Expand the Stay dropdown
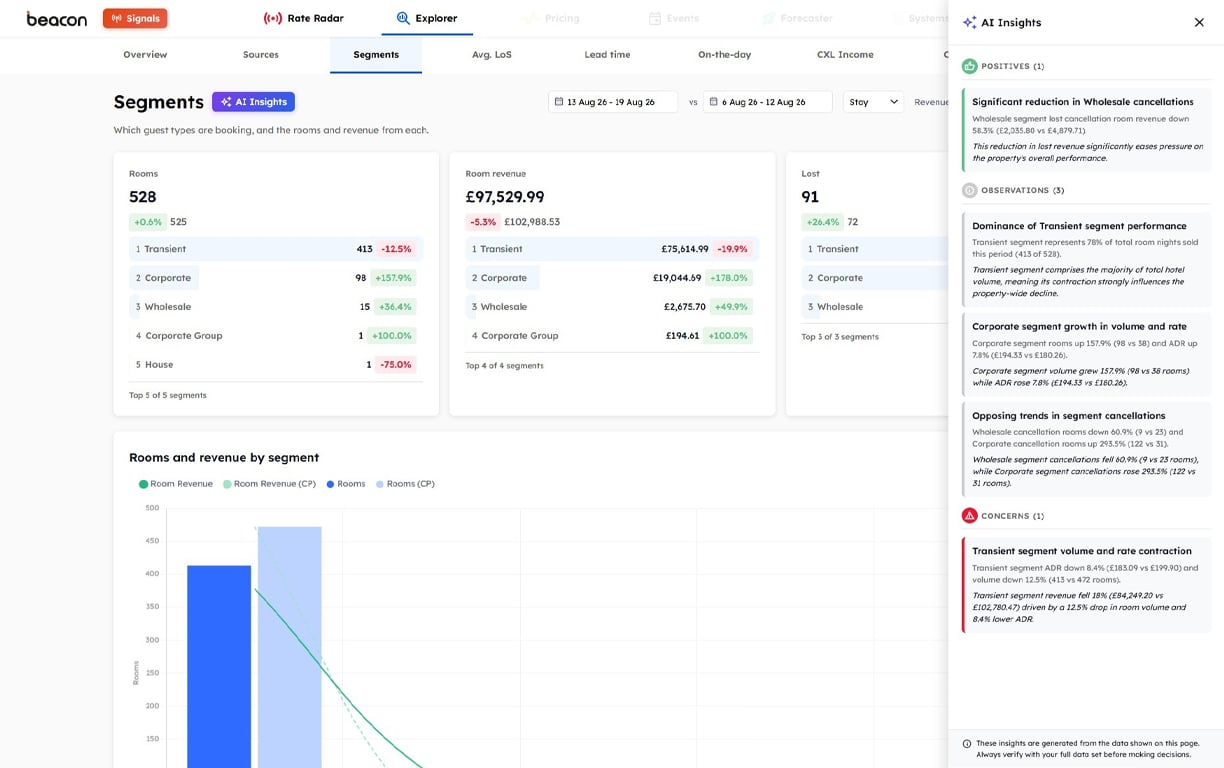Image resolution: width=1224 pixels, height=768 pixels. tap(874, 102)
